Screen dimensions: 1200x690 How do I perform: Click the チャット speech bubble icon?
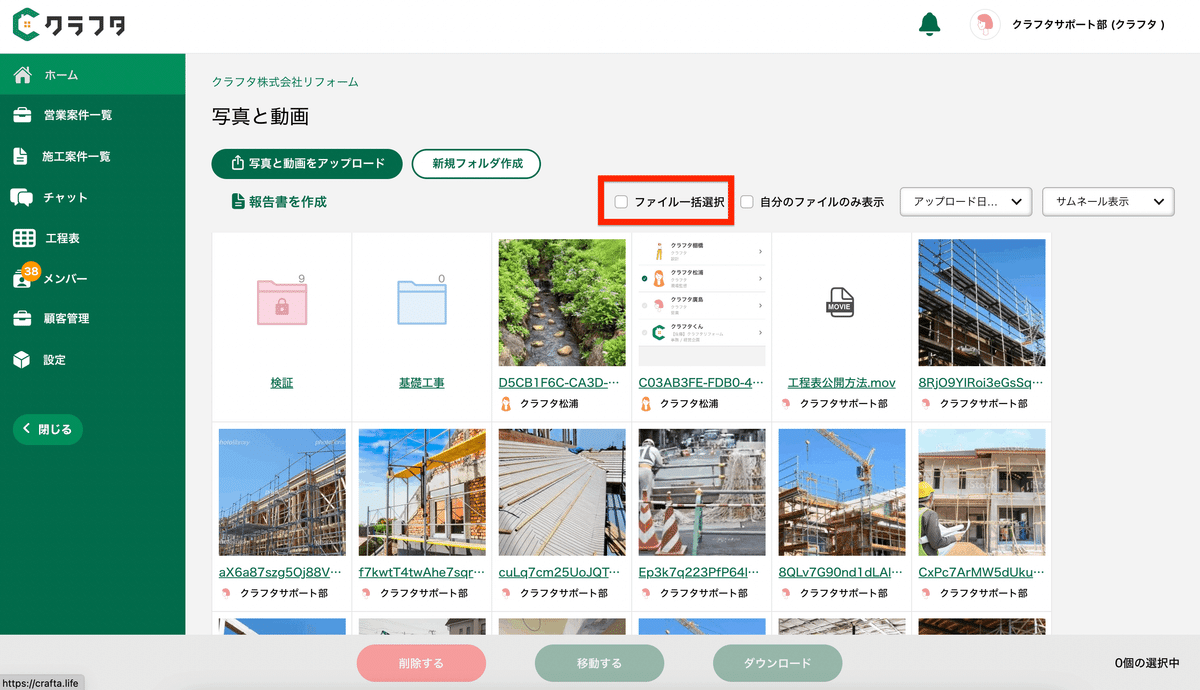tap(22, 197)
